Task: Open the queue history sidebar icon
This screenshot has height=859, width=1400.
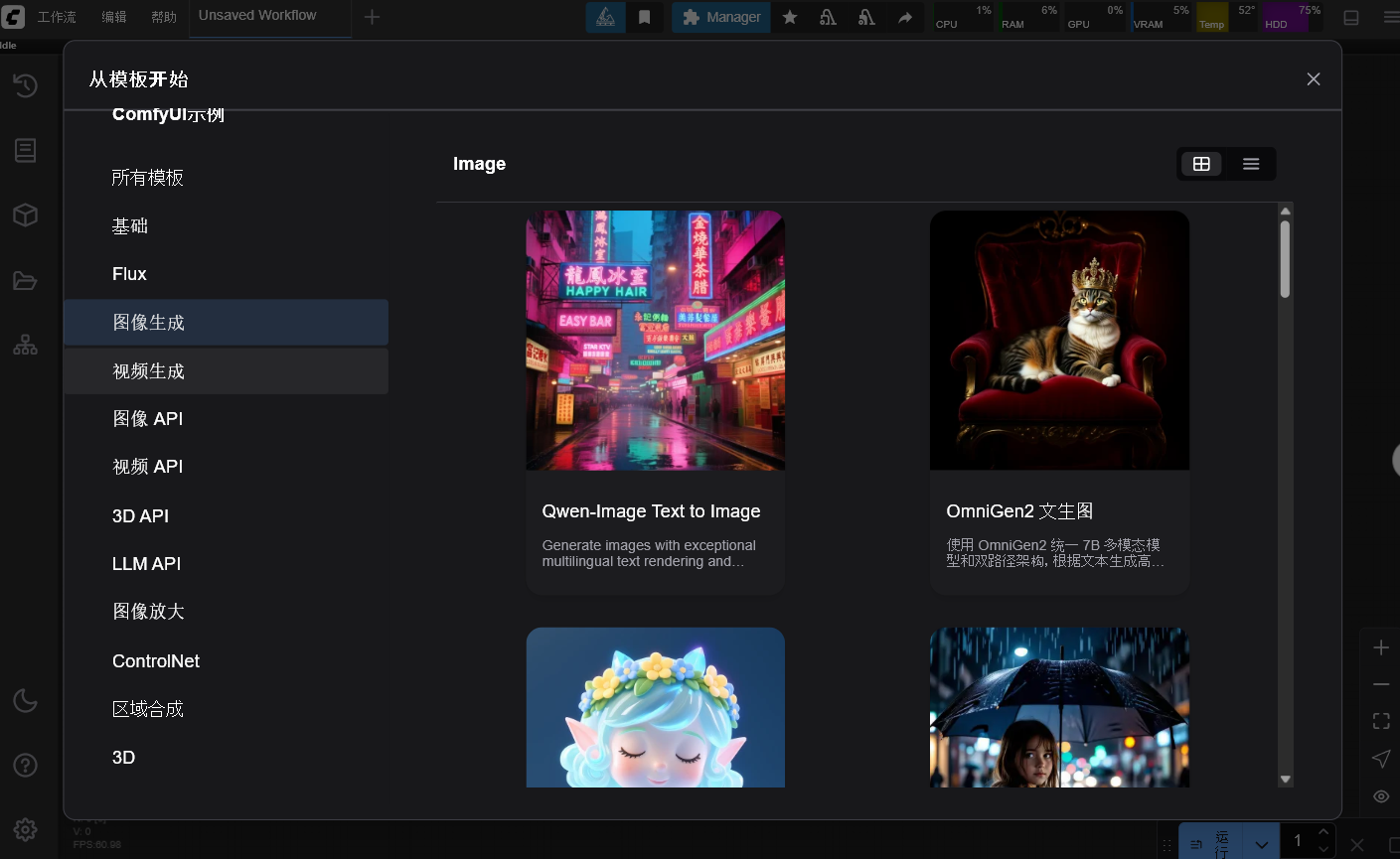Action: tap(25, 85)
